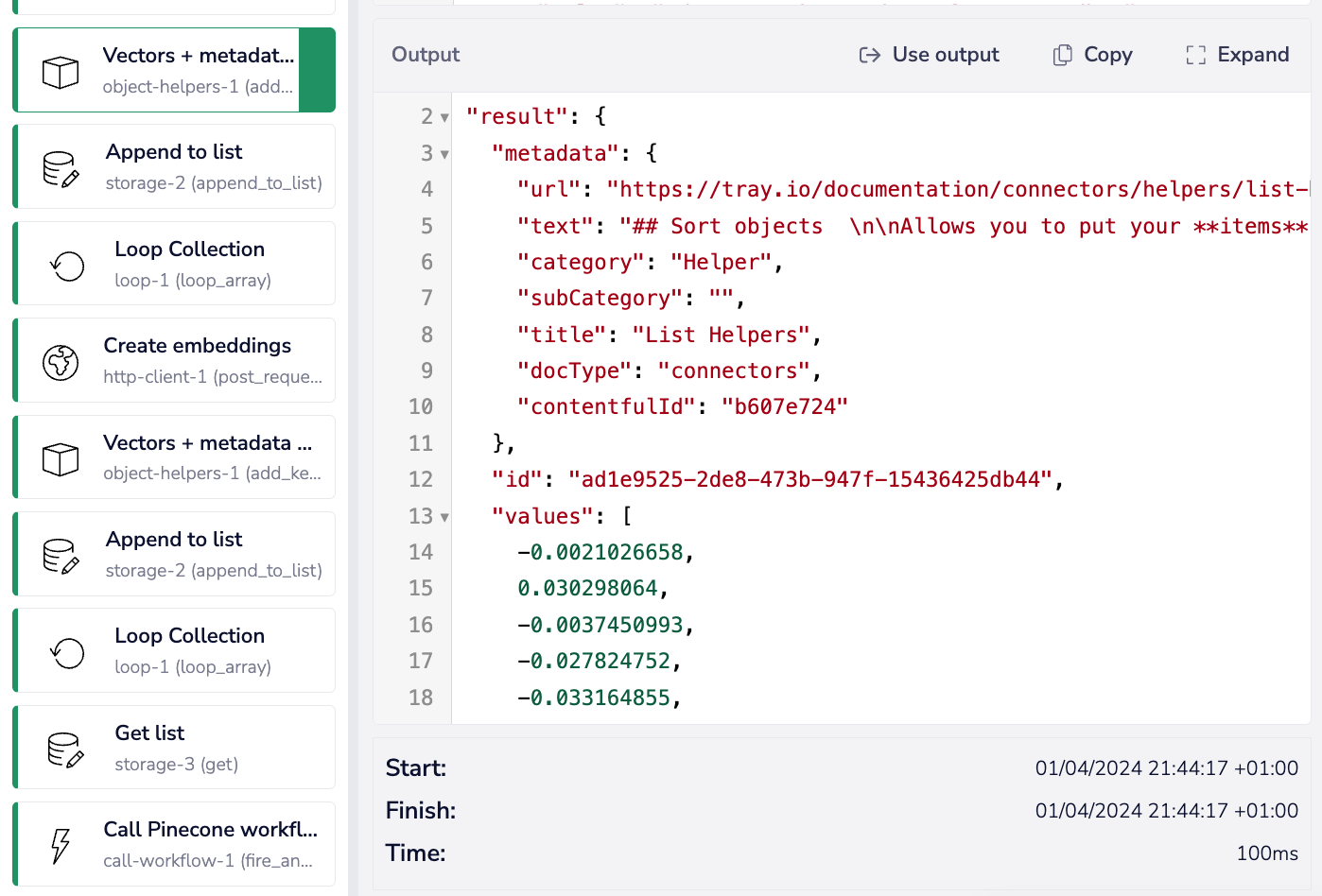
Task: Click the green bar on selected Vectors step
Action: [x=317, y=70]
